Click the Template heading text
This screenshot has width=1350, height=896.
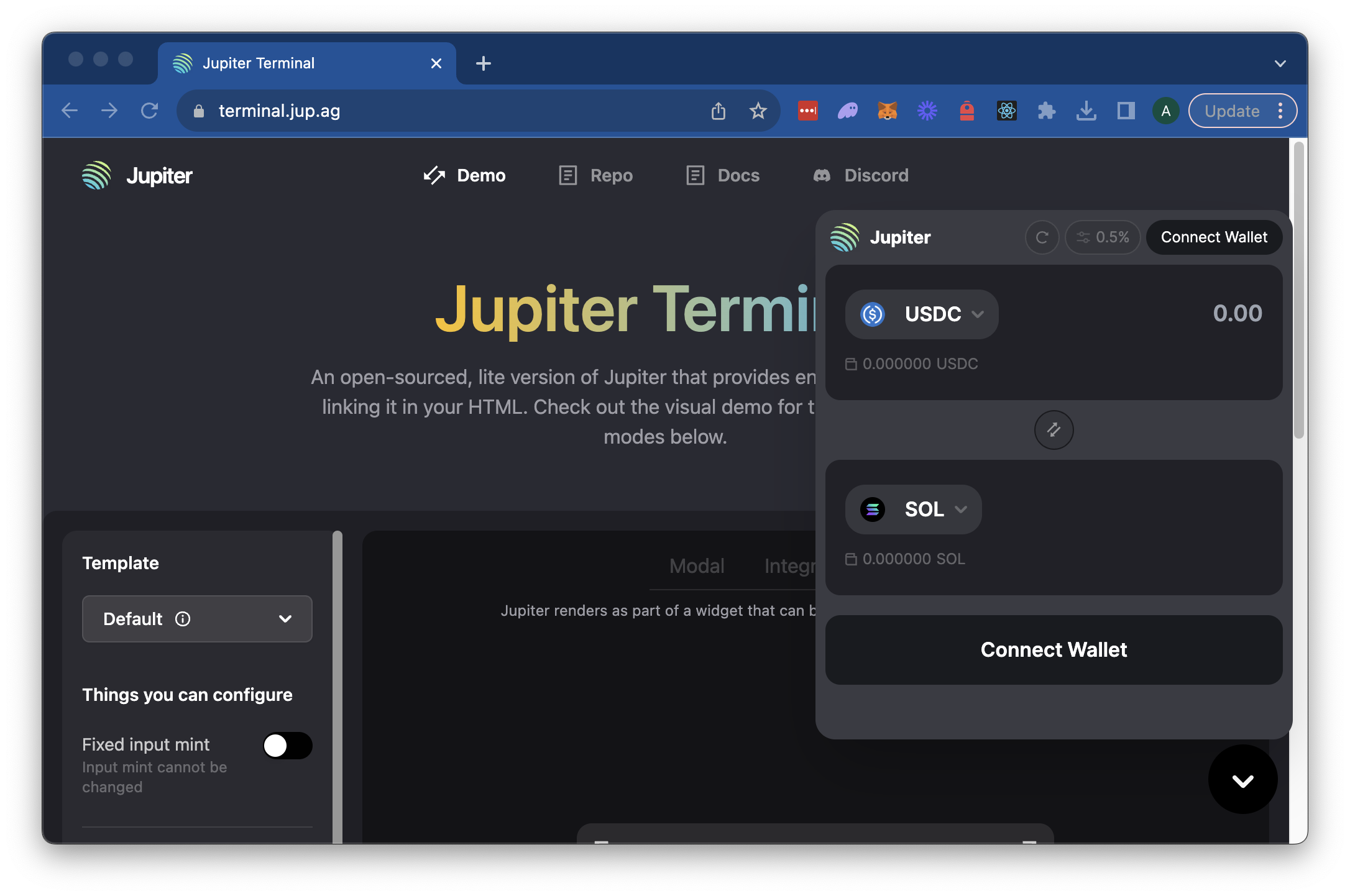click(x=121, y=563)
